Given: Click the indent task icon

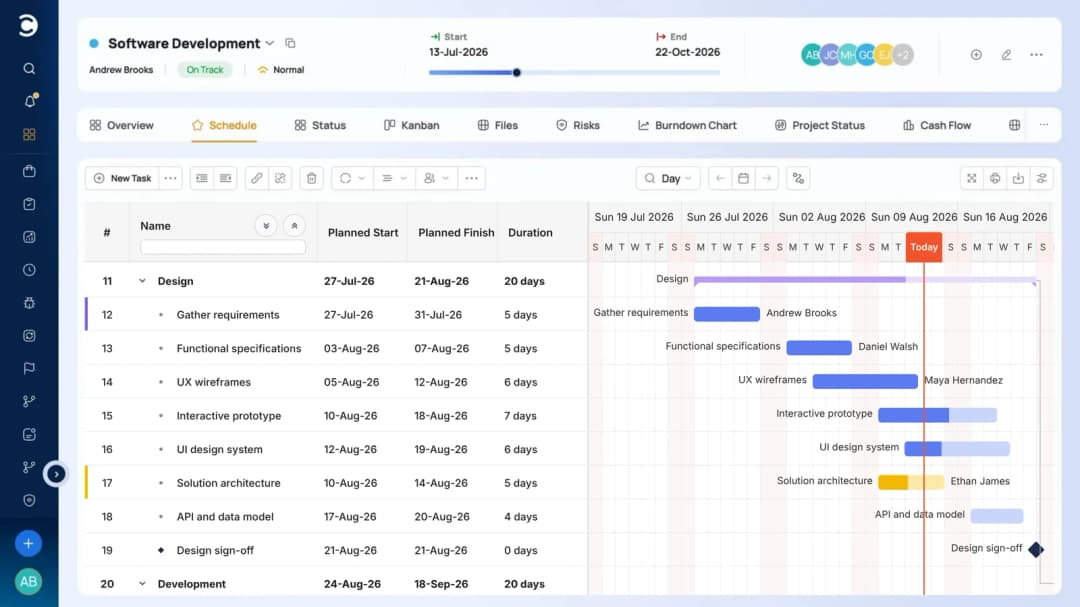Looking at the screenshot, I should 225,178.
